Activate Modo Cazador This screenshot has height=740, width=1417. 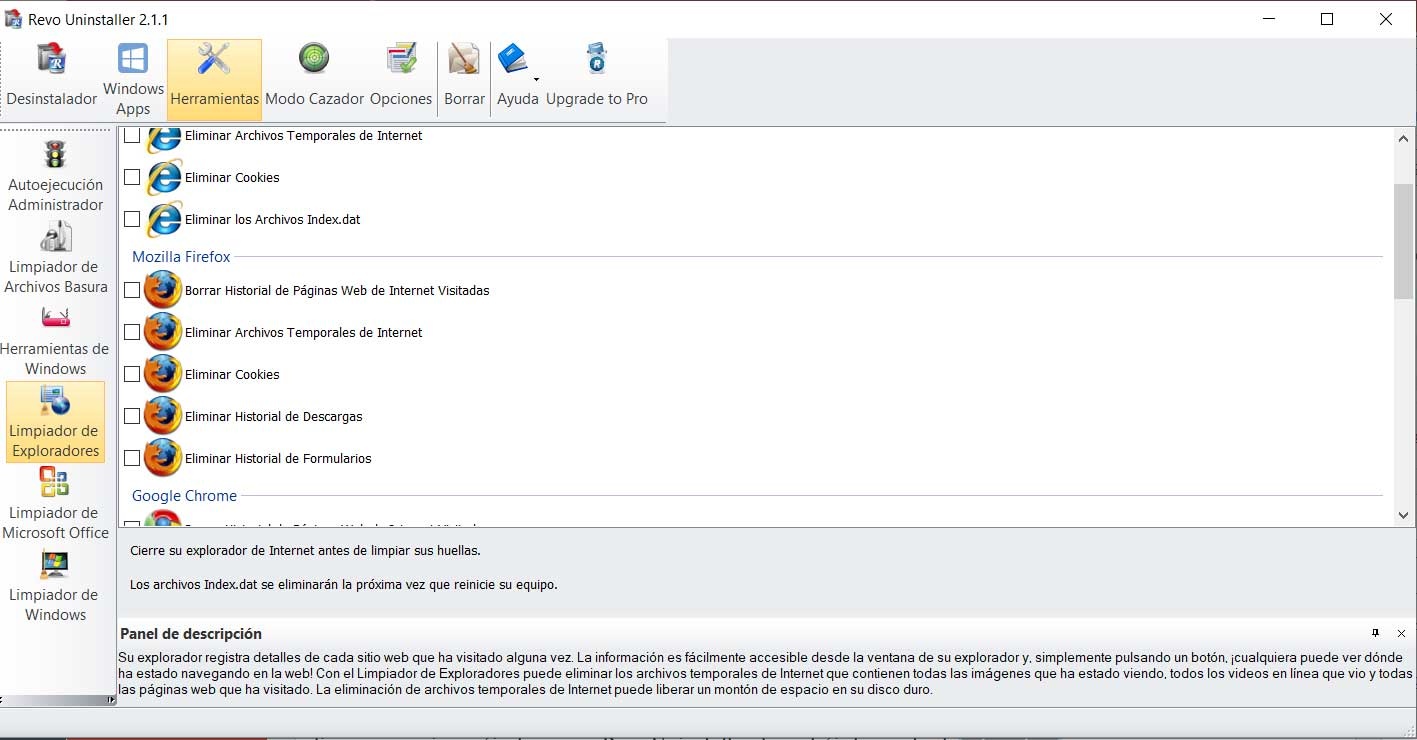click(314, 79)
